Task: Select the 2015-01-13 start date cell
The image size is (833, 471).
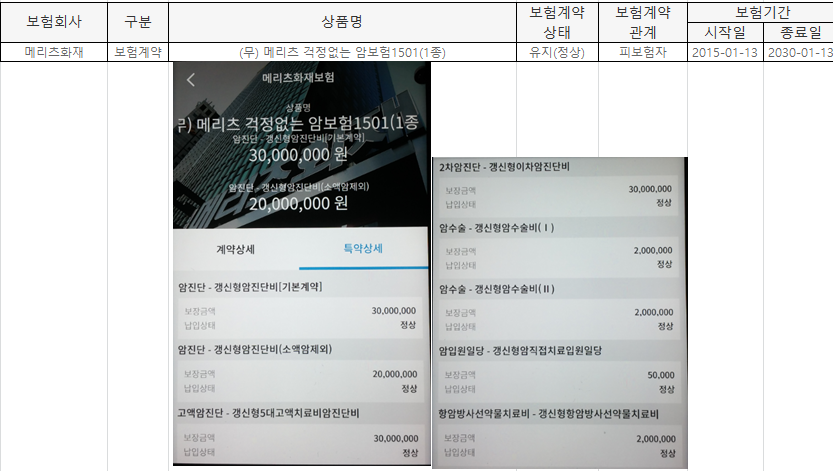Action: [x=725, y=52]
